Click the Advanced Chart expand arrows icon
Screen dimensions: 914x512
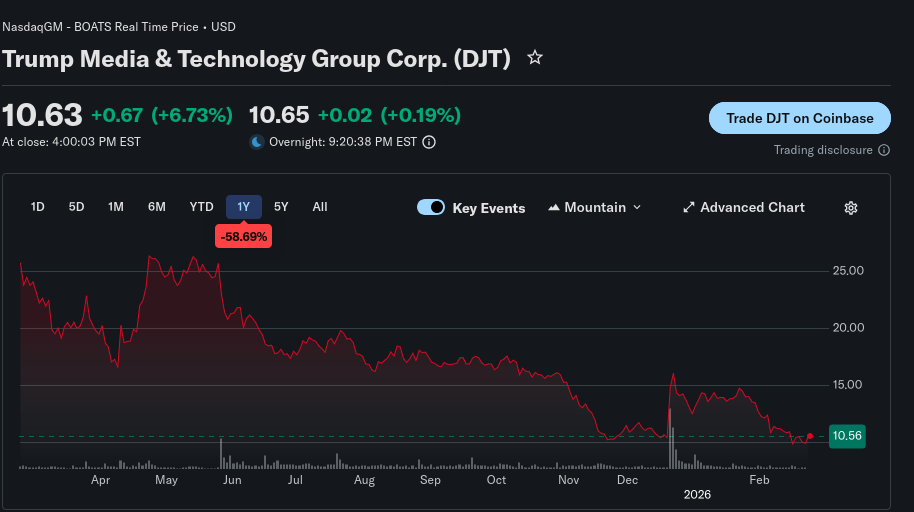click(688, 208)
